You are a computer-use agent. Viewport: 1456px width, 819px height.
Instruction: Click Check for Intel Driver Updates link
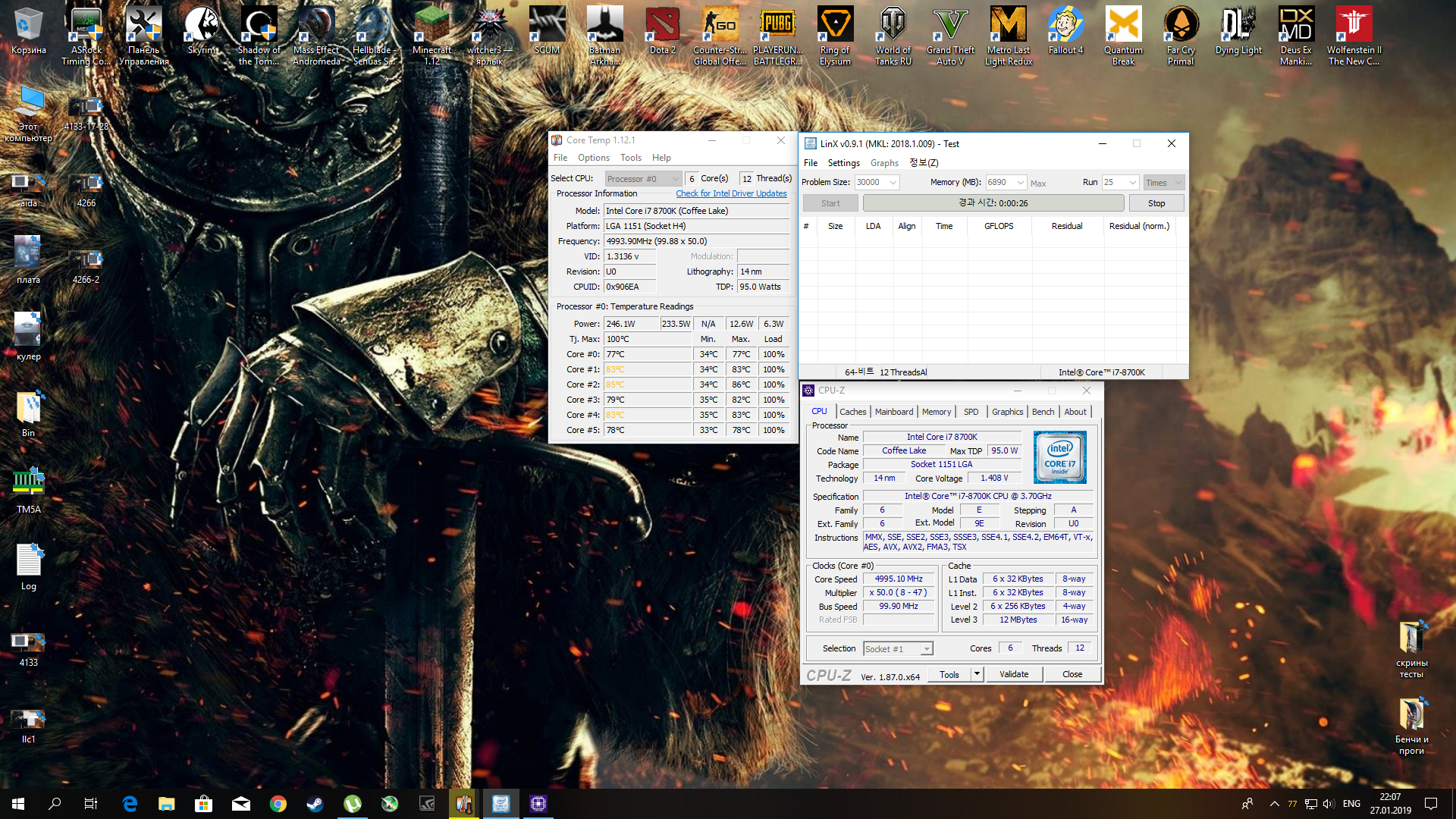coord(731,193)
